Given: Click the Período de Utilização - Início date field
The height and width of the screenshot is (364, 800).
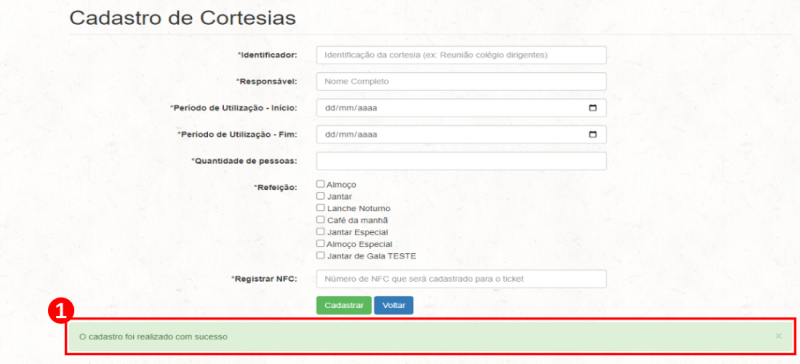Looking at the screenshot, I should 461,108.
